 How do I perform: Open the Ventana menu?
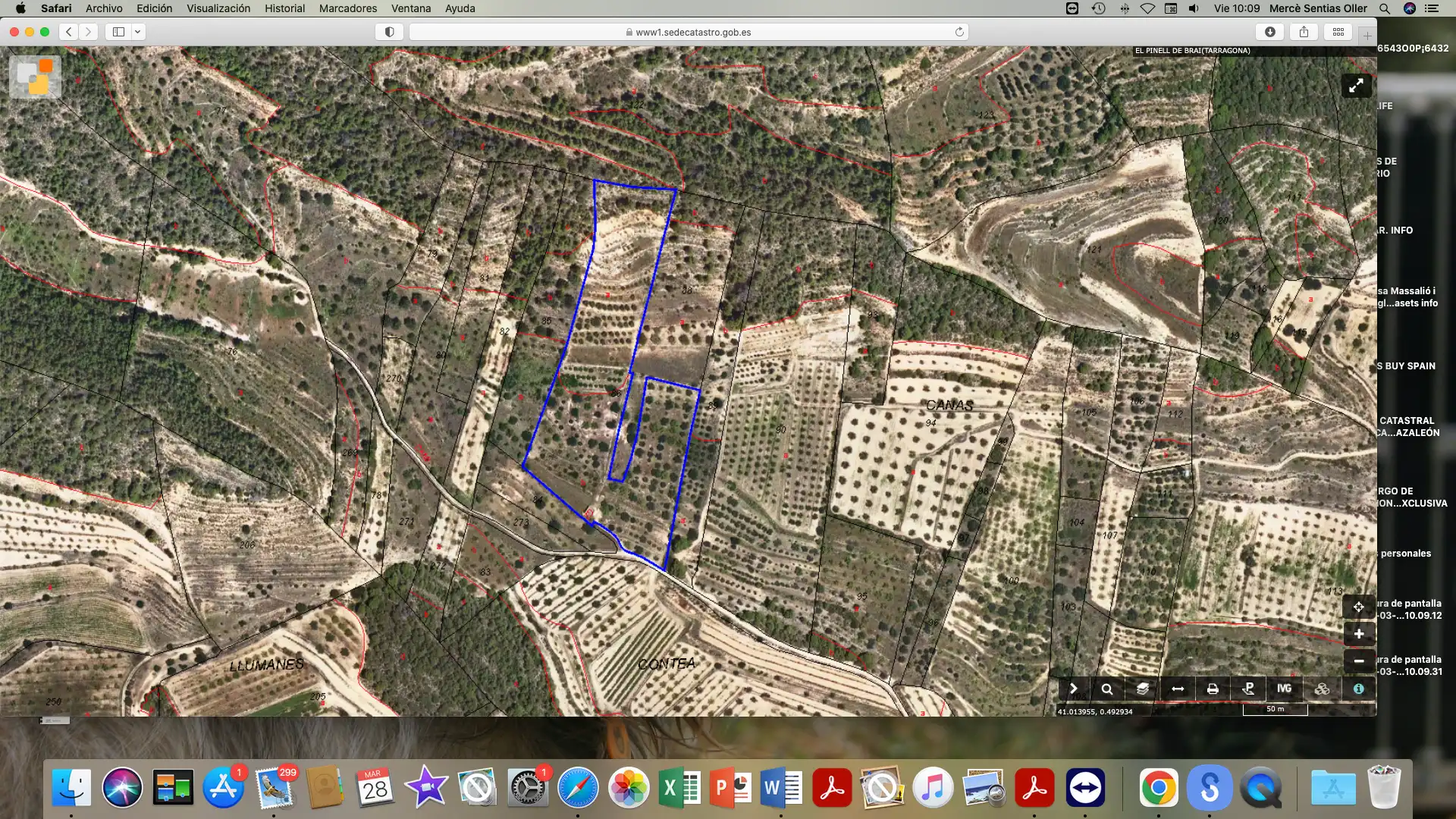(411, 8)
